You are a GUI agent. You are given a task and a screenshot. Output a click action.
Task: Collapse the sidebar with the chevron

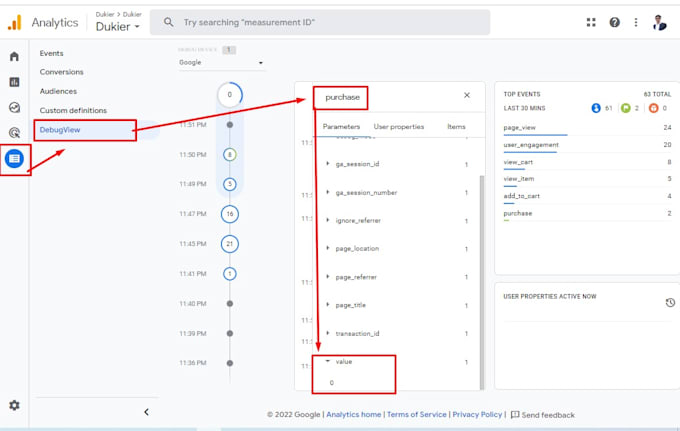click(147, 412)
